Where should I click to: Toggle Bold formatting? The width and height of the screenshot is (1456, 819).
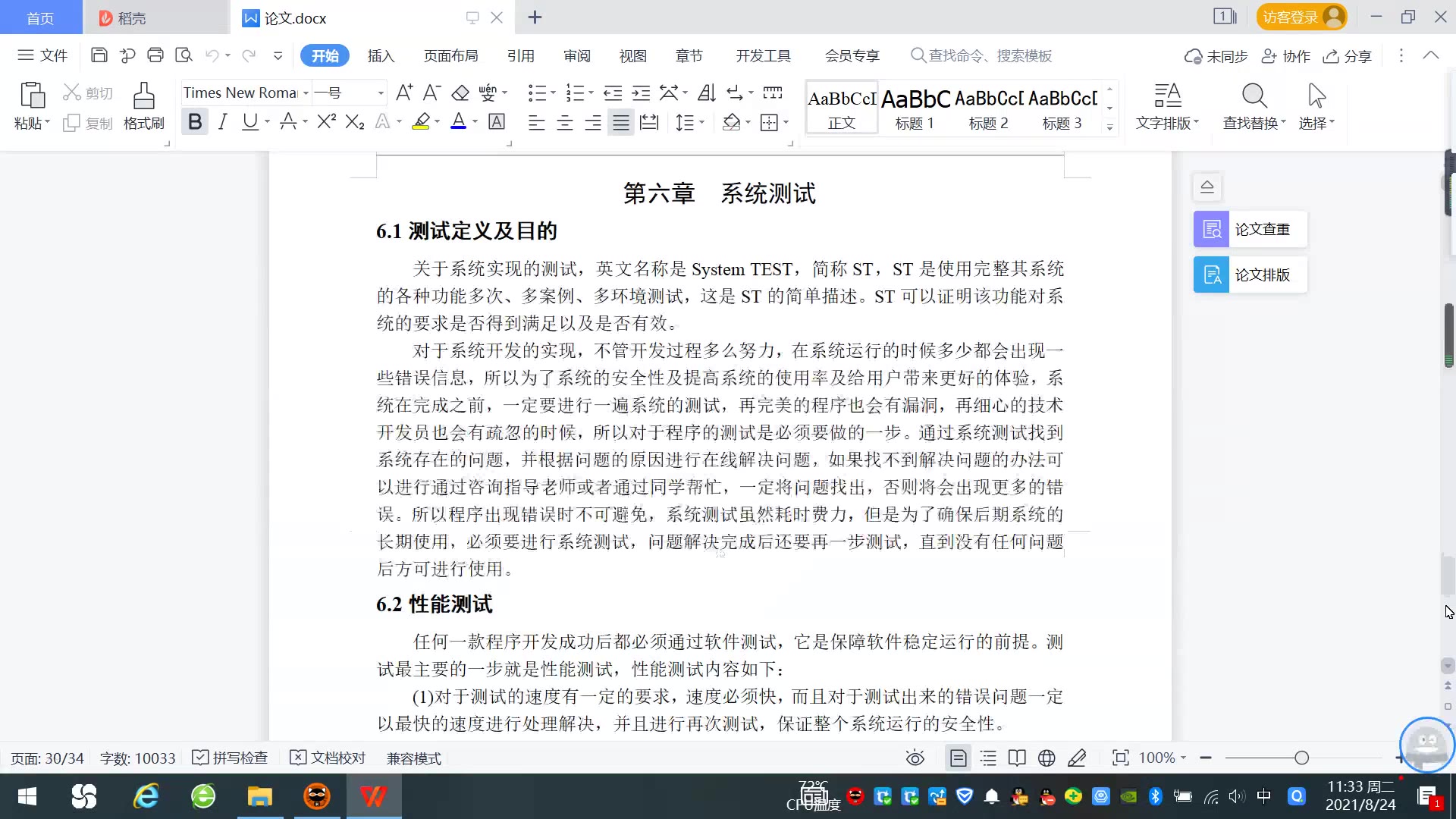(x=195, y=121)
